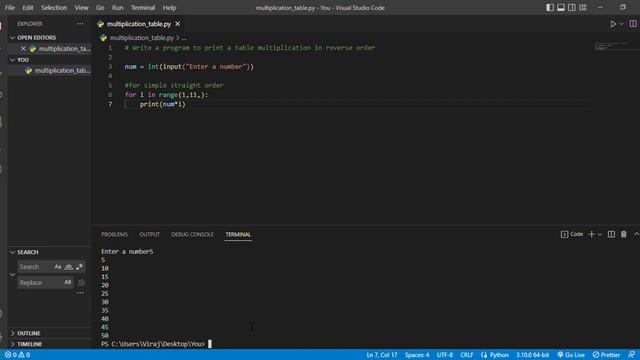
Task: Click the print(num*i) code line
Action: (x=162, y=104)
